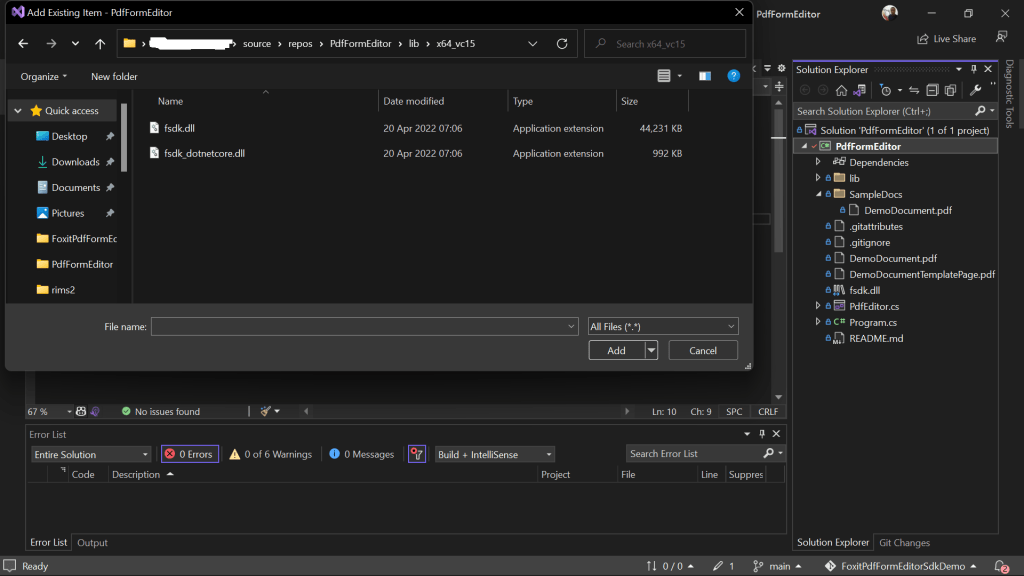This screenshot has width=1024, height=576.
Task: Toggle the preview pane icon
Action: coord(705,76)
